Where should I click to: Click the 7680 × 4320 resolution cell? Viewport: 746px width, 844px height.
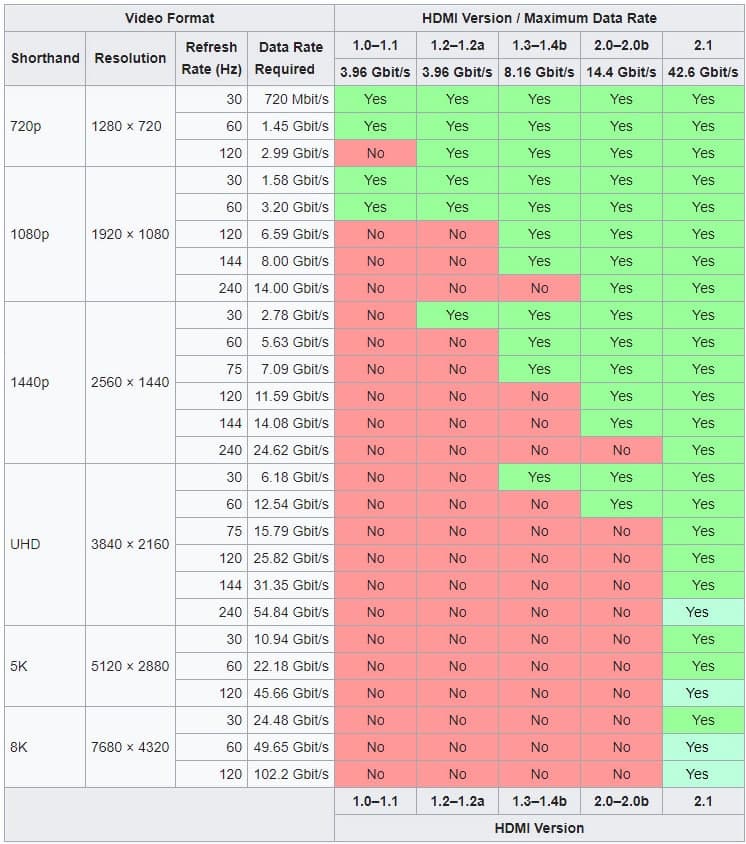[x=130, y=747]
